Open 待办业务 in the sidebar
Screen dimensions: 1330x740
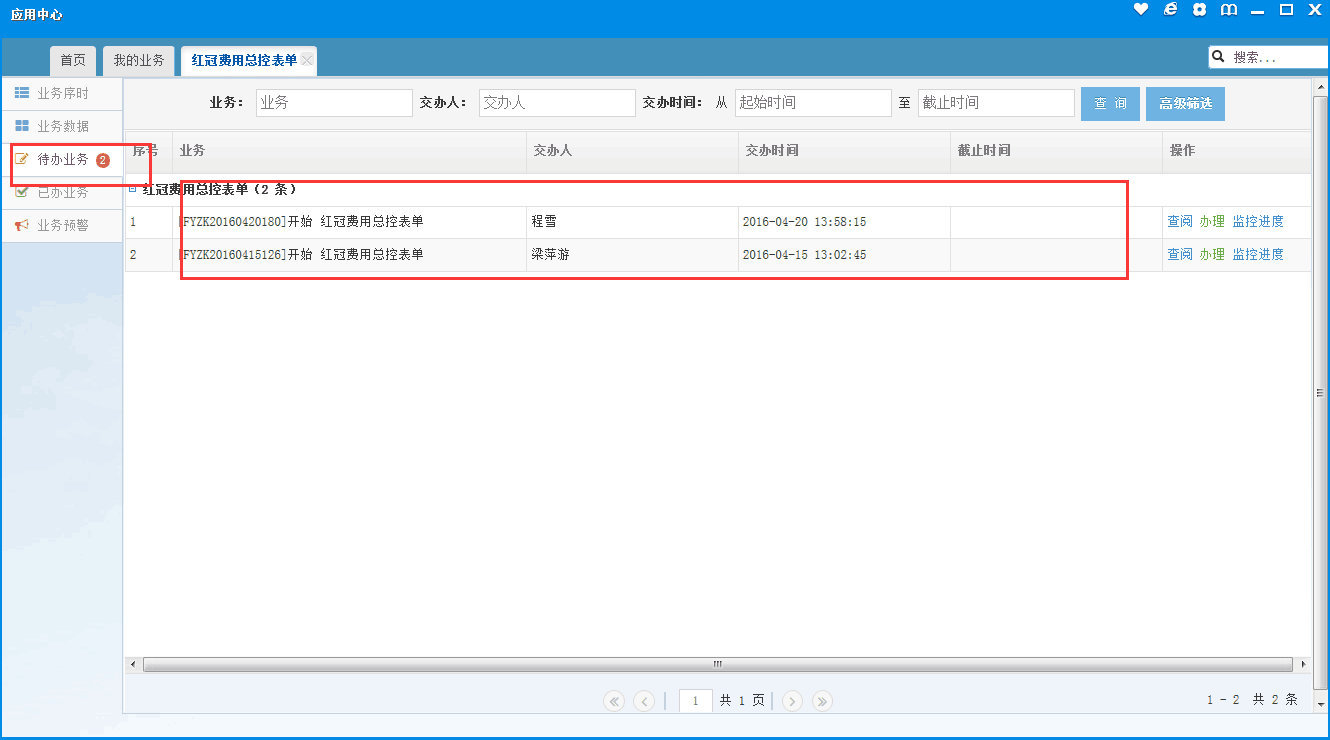(x=62, y=159)
